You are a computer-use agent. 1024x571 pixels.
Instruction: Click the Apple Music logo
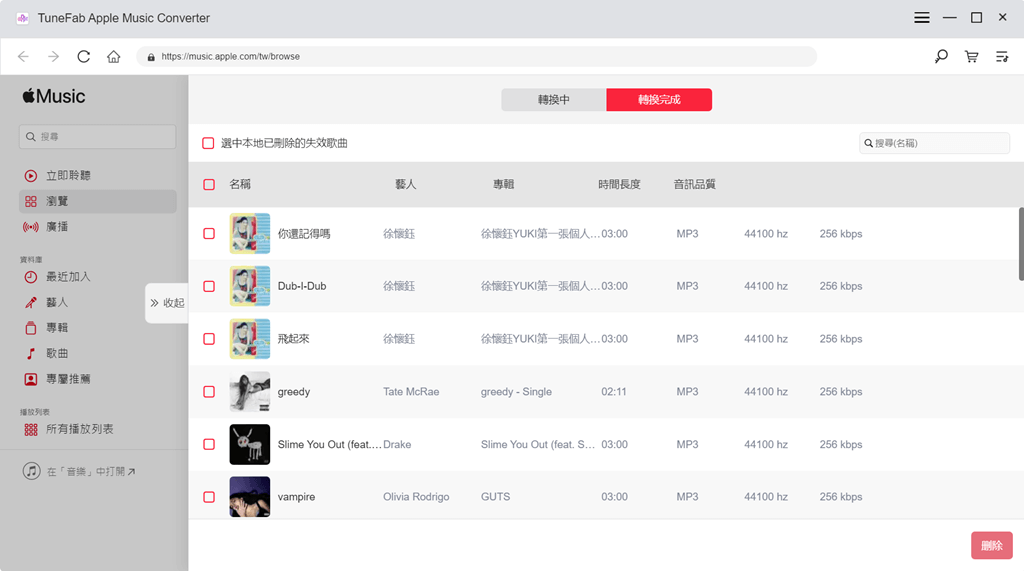[54, 96]
